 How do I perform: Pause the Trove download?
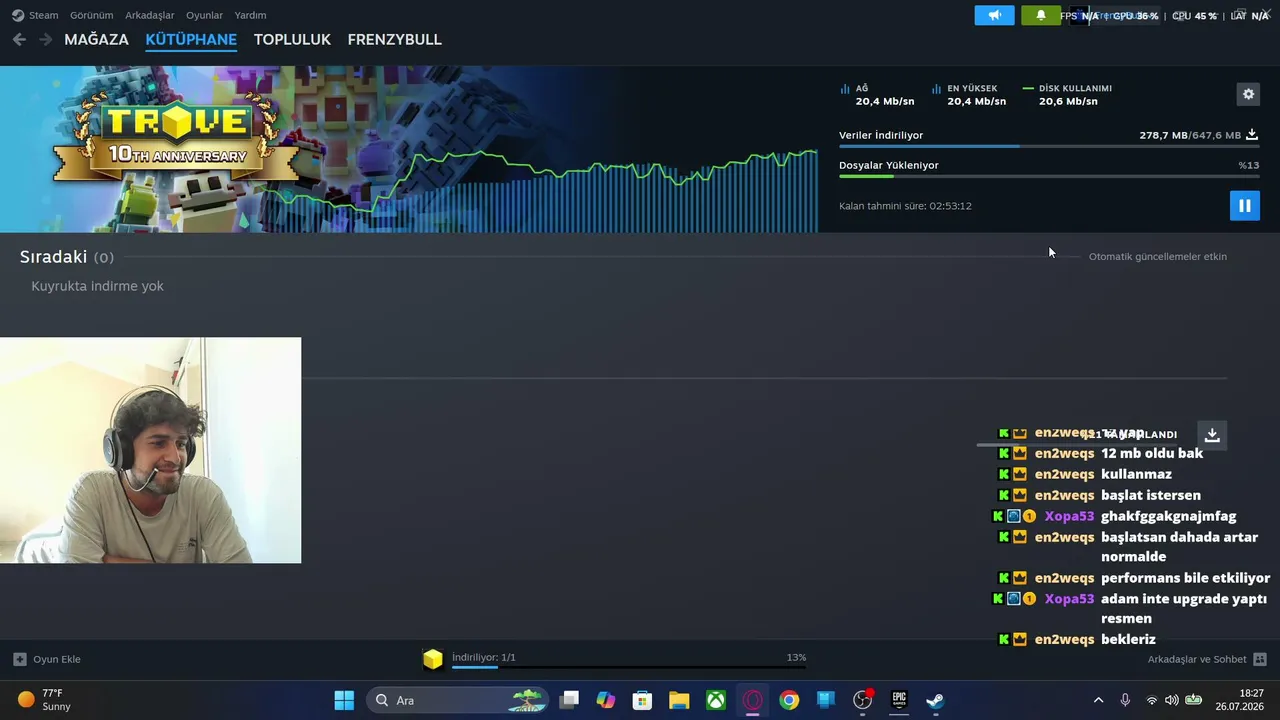[1244, 206]
